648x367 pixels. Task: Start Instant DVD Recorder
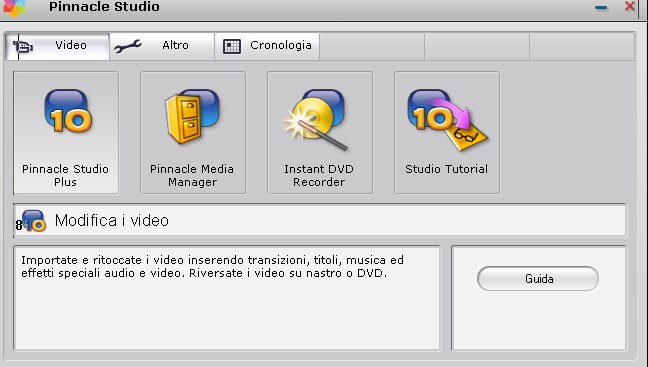320,133
